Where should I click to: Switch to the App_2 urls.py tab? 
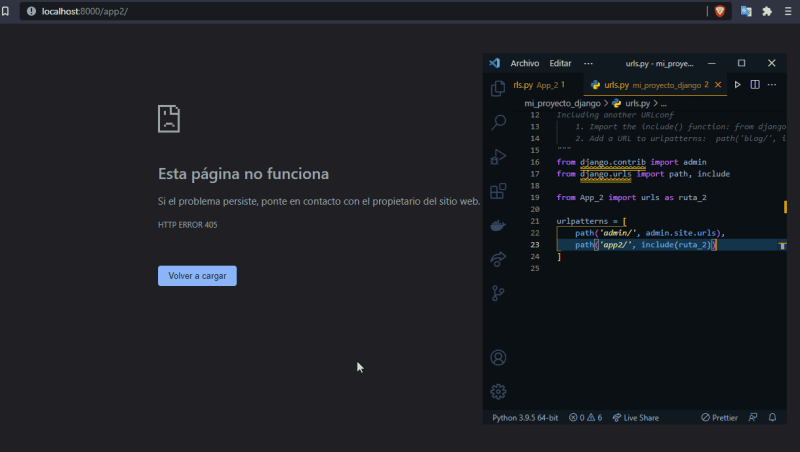pyautogui.click(x=535, y=85)
